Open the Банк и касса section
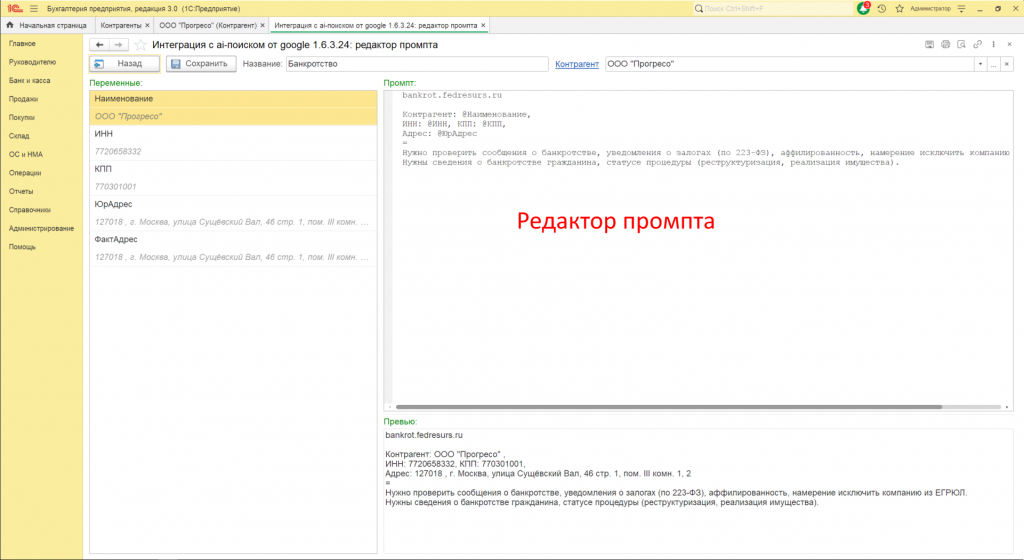This screenshot has width=1024, height=560. coord(30,80)
